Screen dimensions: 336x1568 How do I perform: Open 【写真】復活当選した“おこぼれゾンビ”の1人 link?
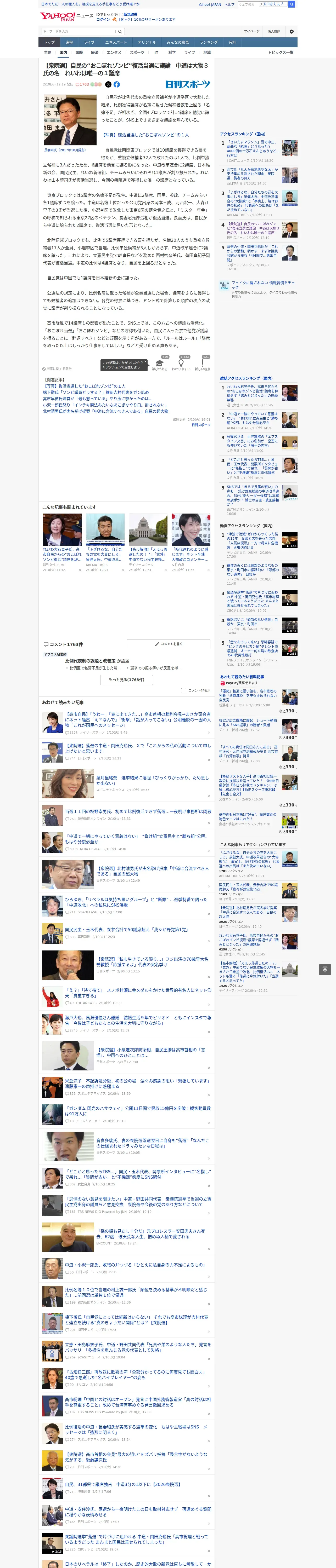pos(145,135)
